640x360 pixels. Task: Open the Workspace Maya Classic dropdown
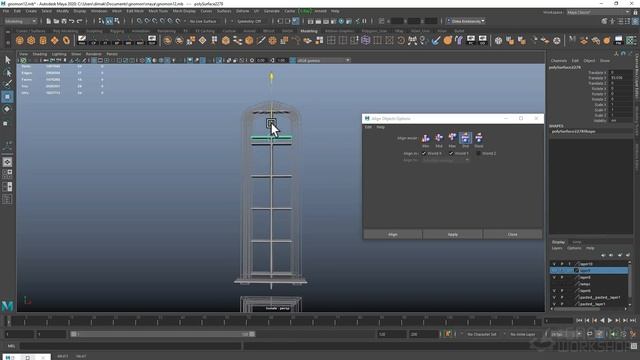click(598, 12)
